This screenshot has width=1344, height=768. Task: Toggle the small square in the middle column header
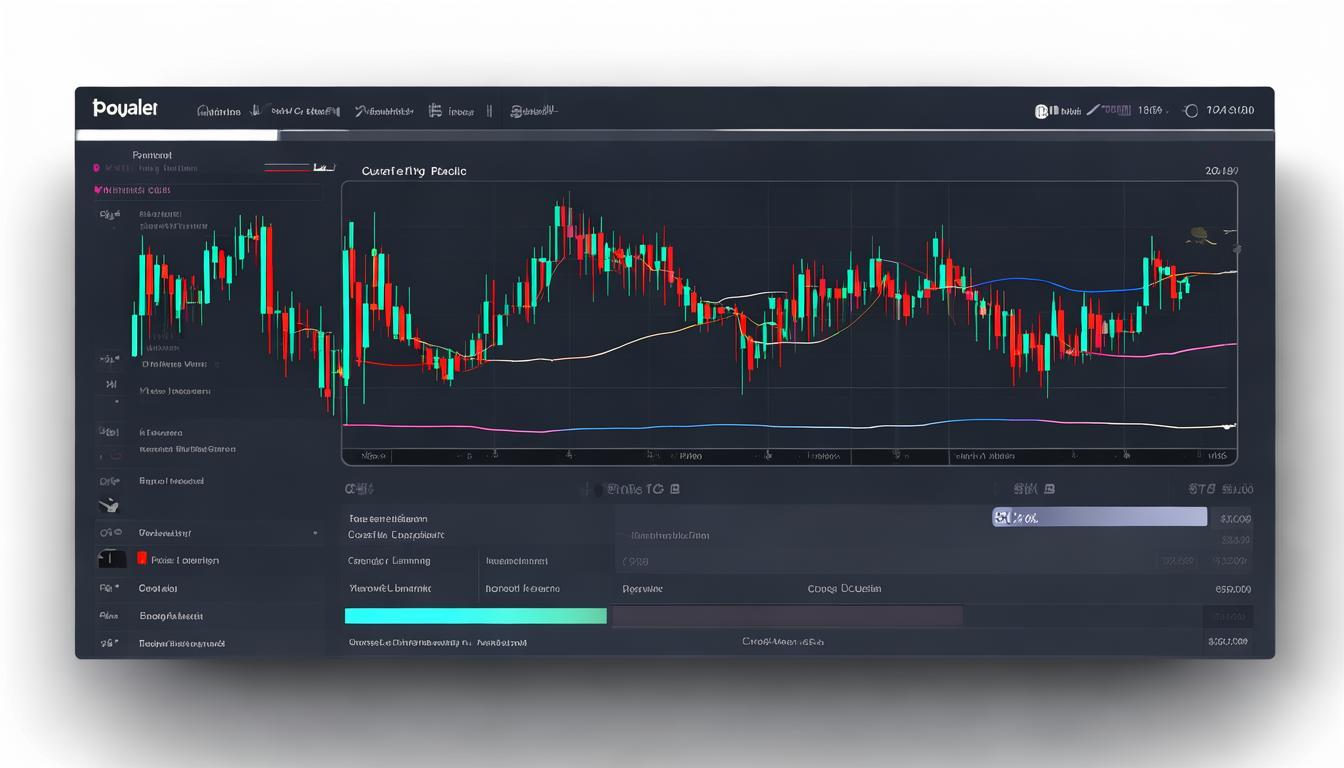click(x=1049, y=490)
